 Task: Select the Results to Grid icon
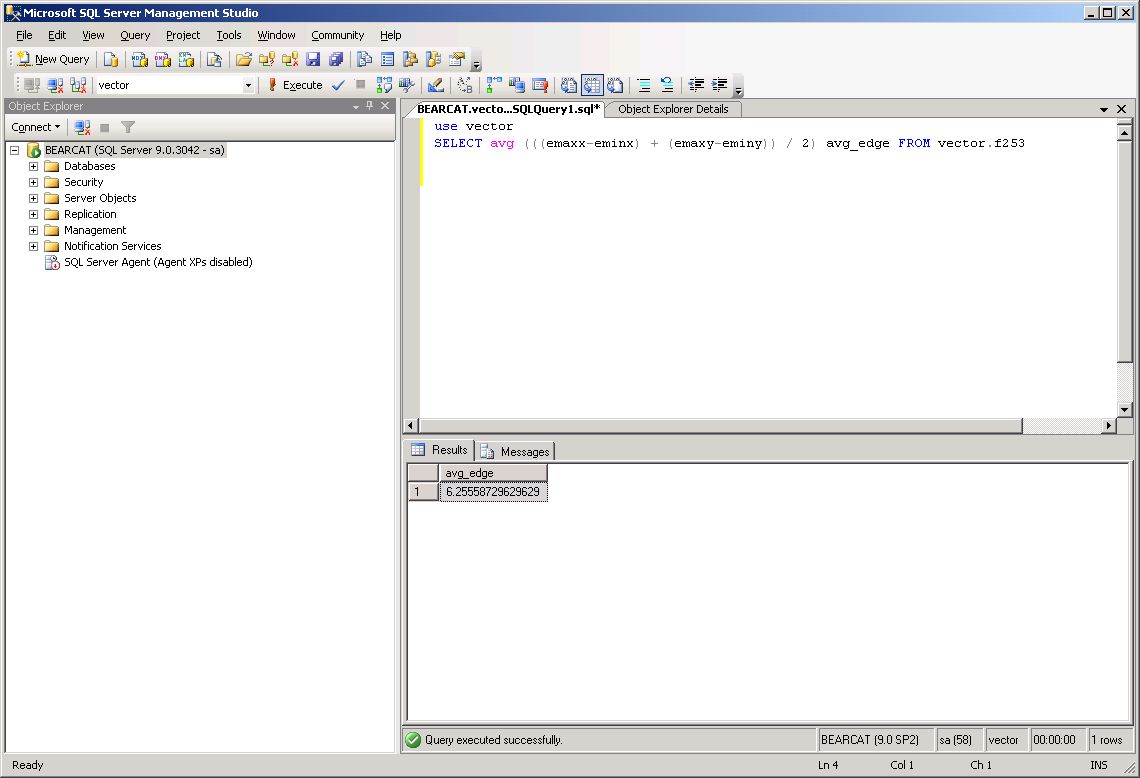(592, 85)
